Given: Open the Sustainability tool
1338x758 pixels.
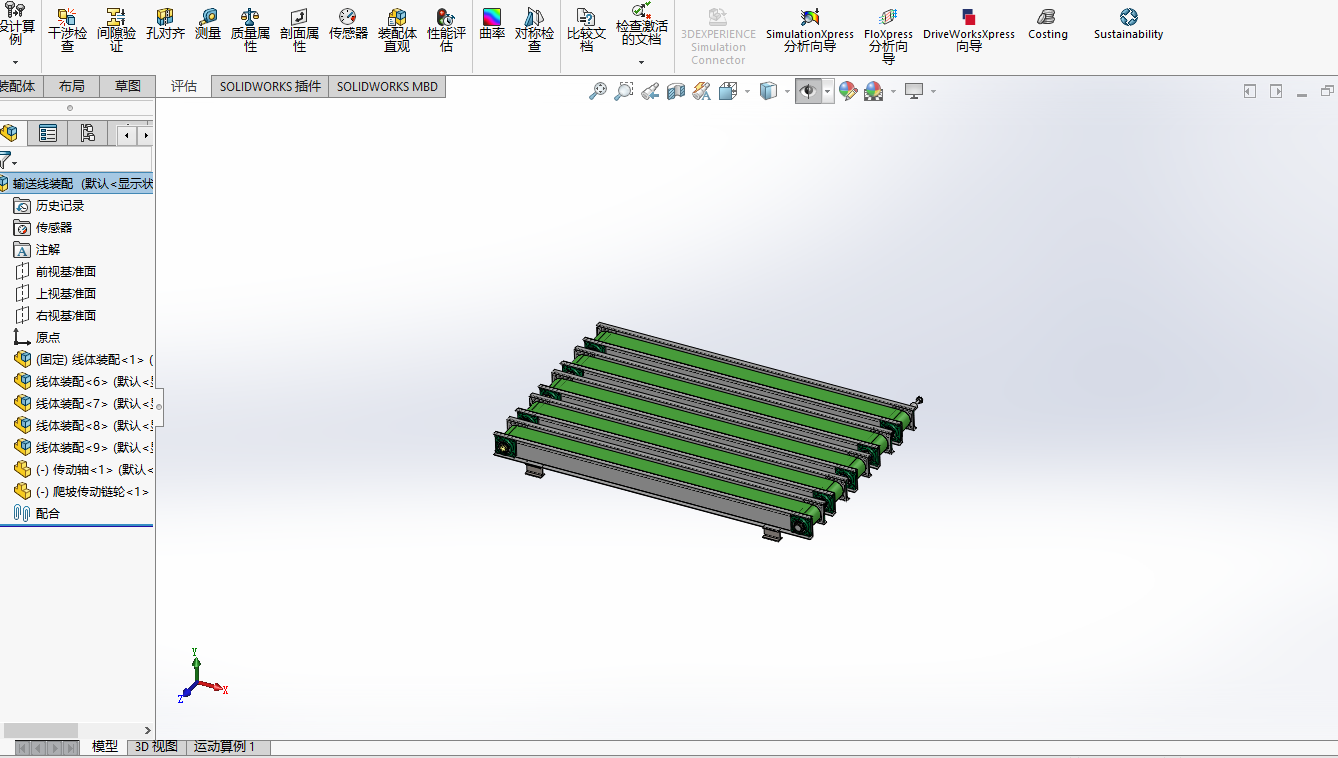Looking at the screenshot, I should [1128, 24].
